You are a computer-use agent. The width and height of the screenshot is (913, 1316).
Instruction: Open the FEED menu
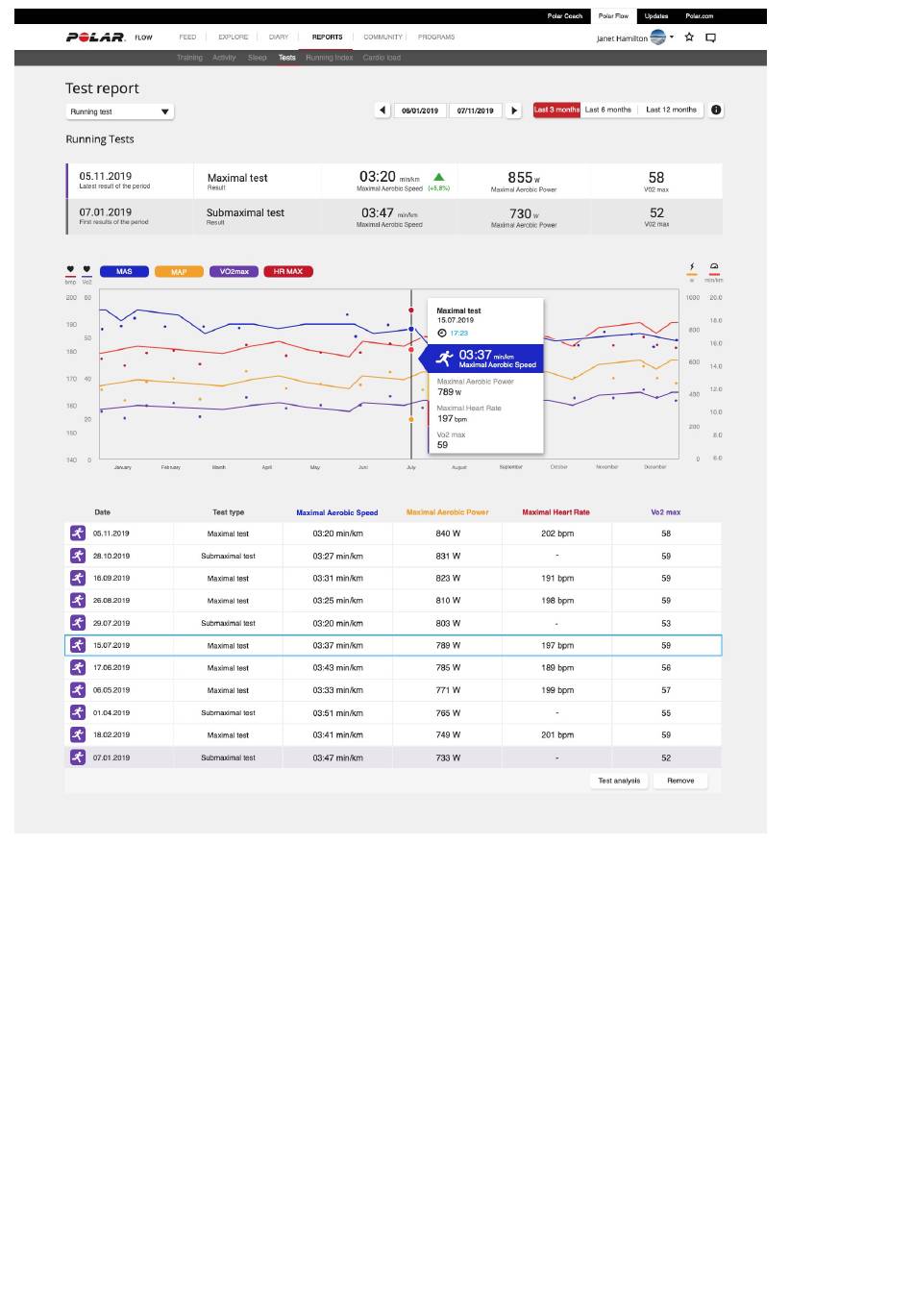pos(187,37)
